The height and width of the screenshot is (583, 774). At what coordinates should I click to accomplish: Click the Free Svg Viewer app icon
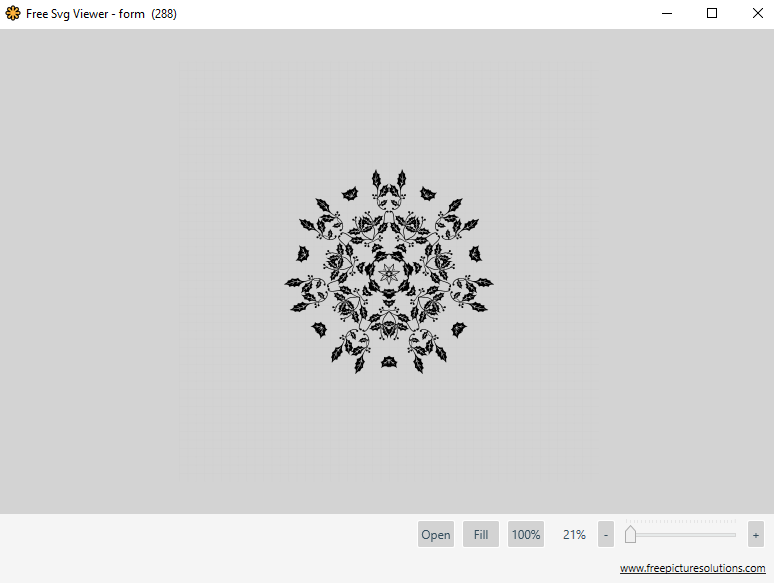[x=13, y=14]
